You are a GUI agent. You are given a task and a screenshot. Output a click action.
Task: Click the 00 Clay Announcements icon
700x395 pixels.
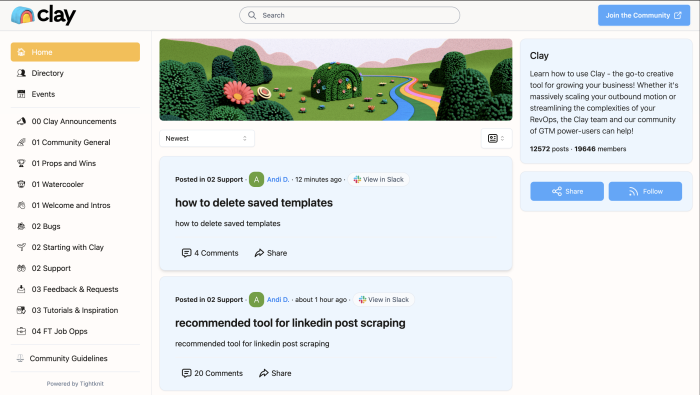click(21, 121)
